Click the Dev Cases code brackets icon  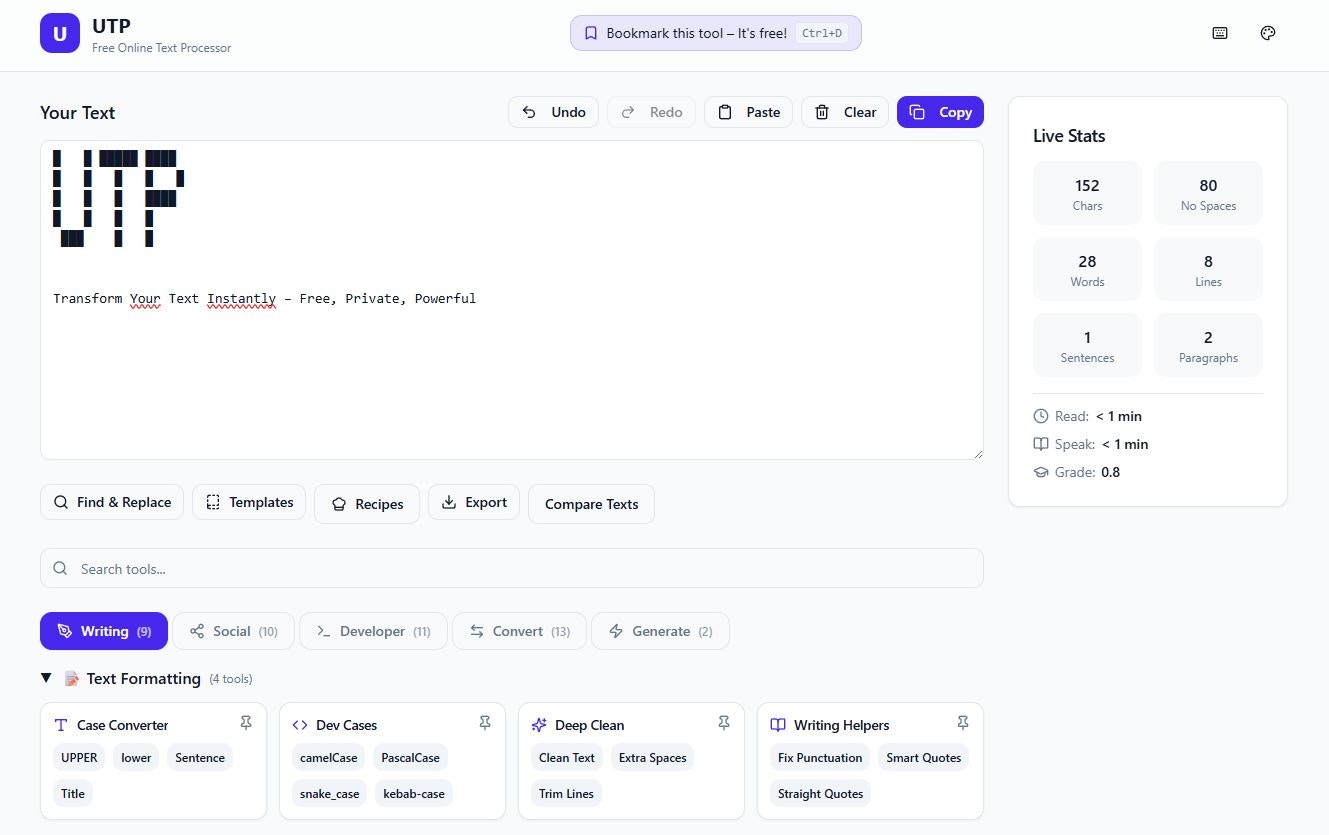(x=300, y=724)
